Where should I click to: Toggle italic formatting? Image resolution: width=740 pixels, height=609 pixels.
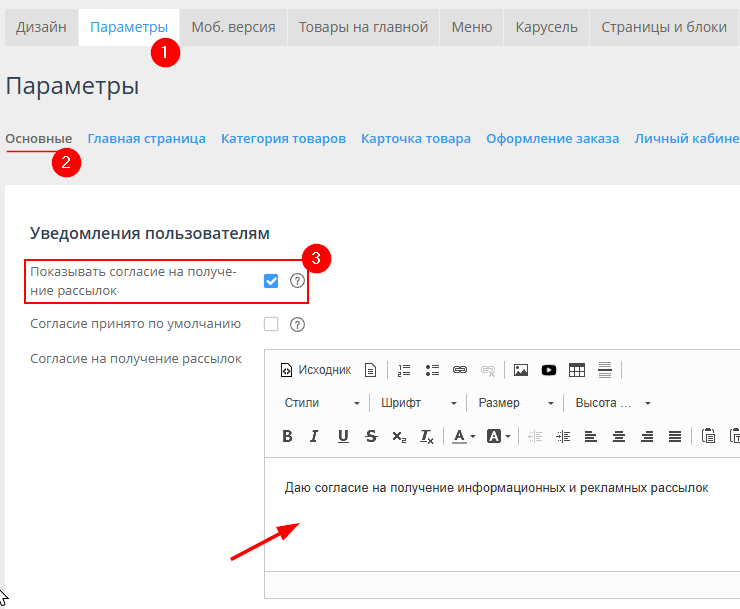click(314, 436)
